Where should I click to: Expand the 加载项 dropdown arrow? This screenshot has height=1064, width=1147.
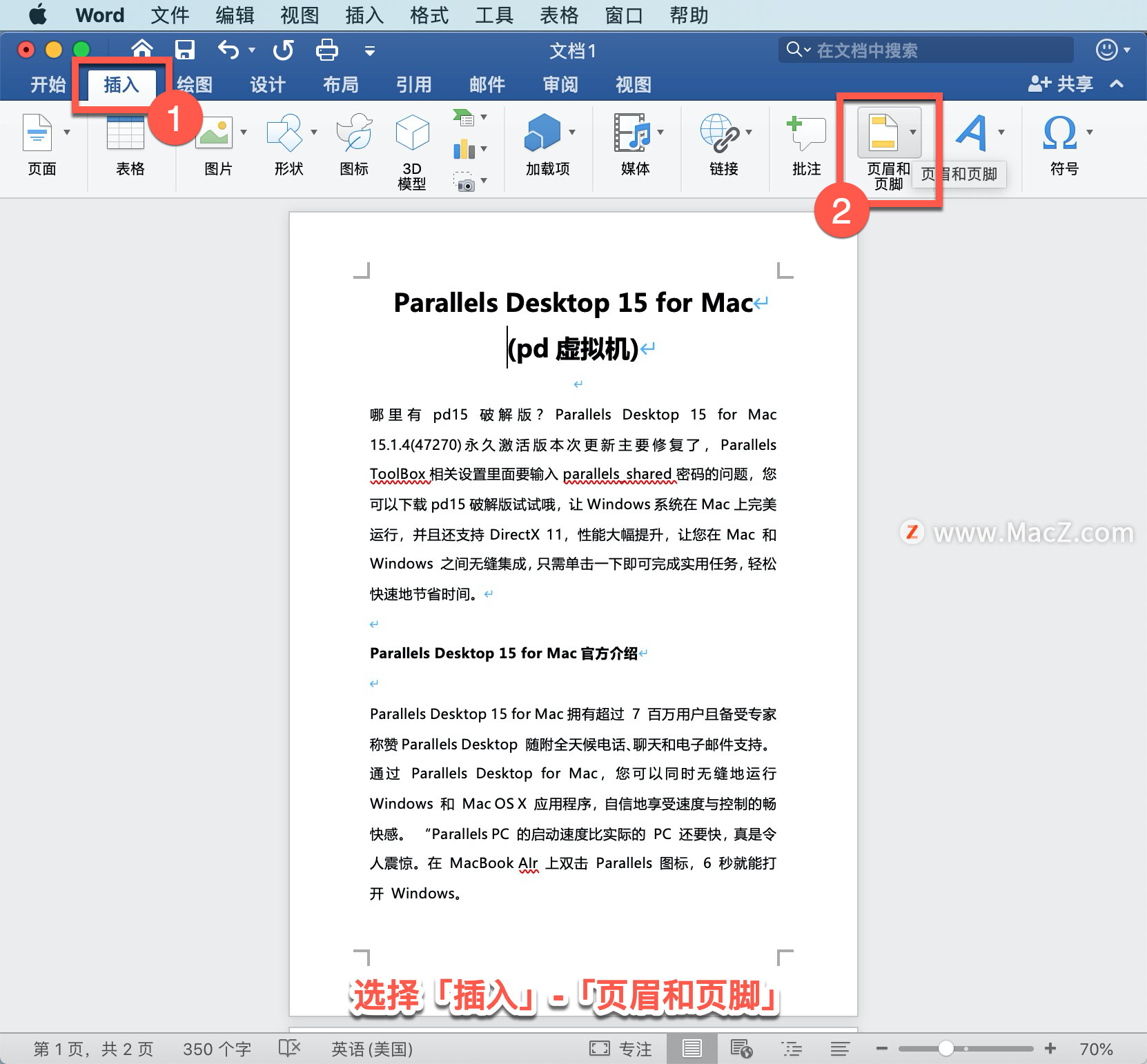572,132
